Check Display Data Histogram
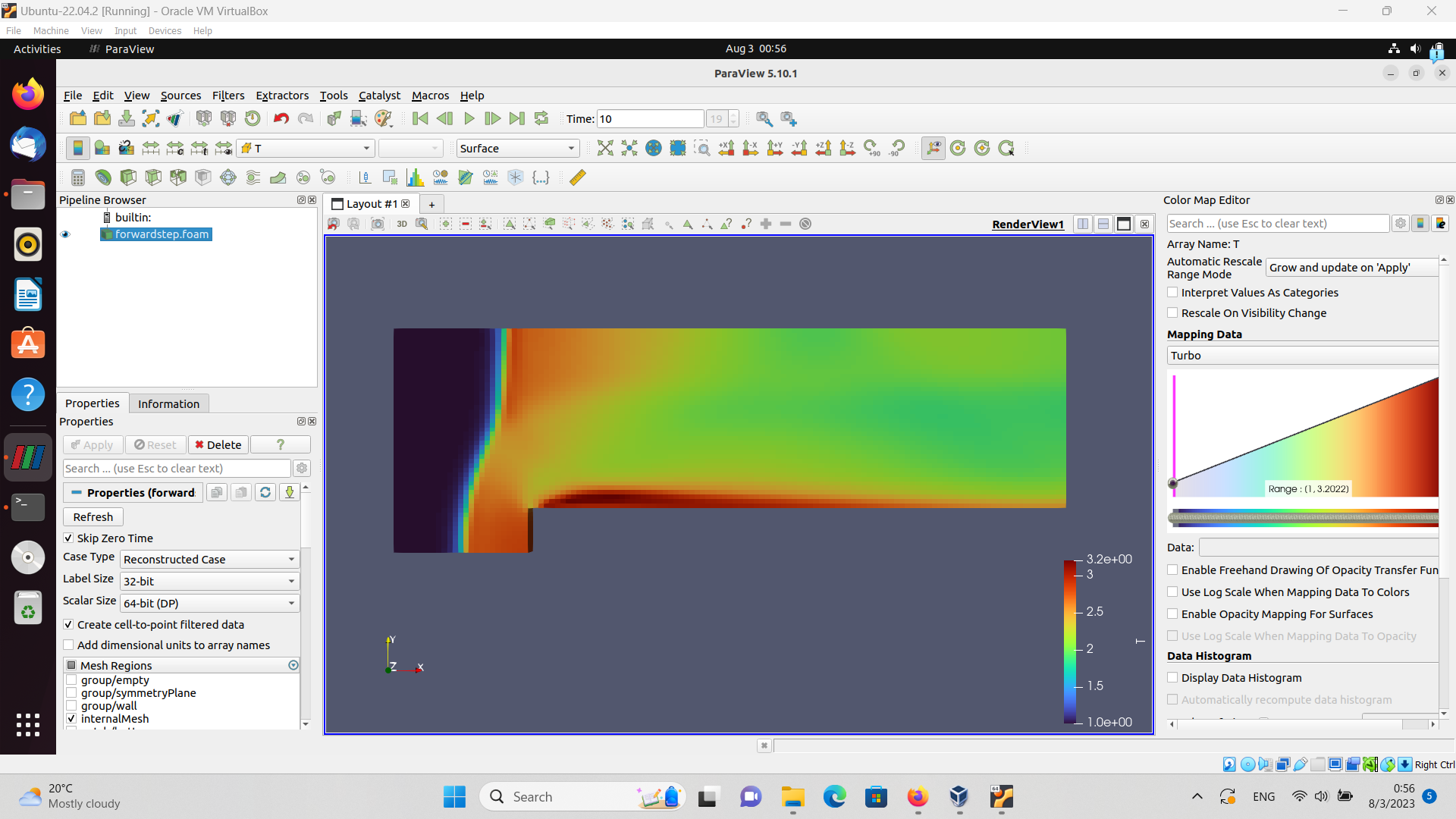The height and width of the screenshot is (819, 1456). point(1173,678)
